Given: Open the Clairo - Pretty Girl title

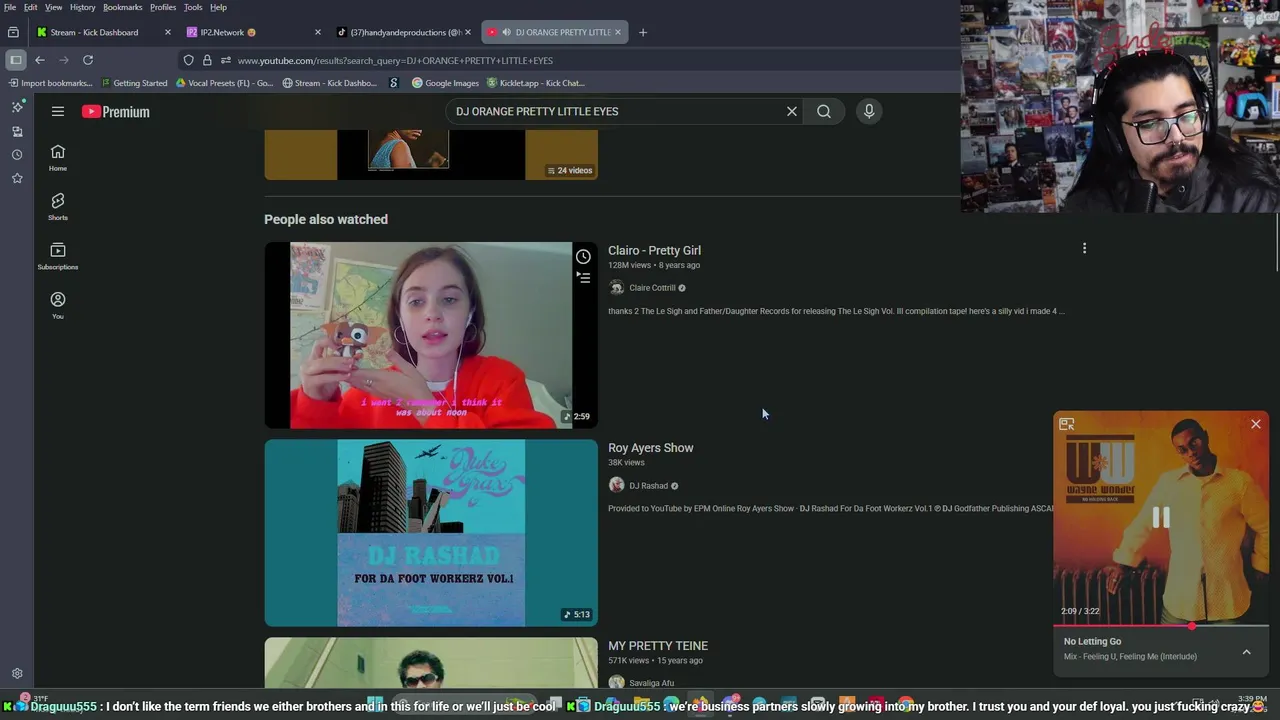Looking at the screenshot, I should [654, 250].
